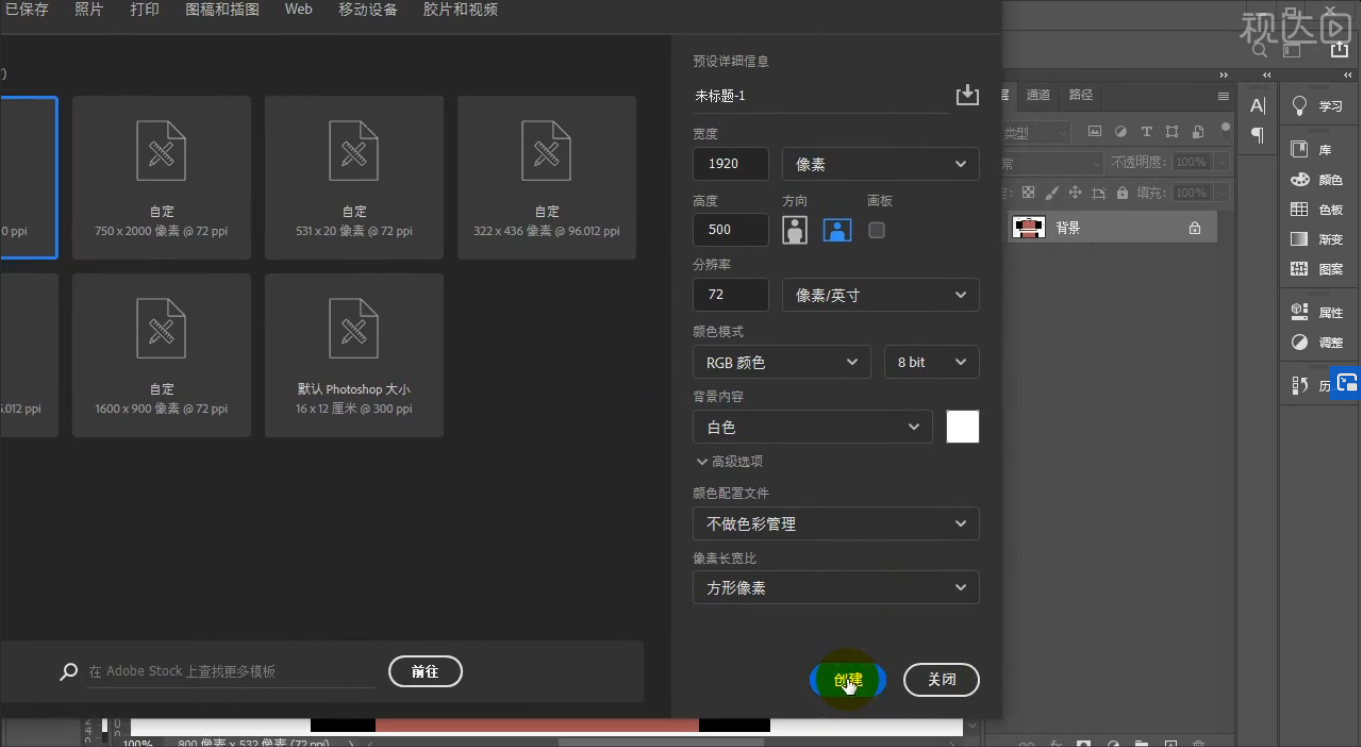Save the document preset with the download icon
The width and height of the screenshot is (1361, 747).
(x=967, y=95)
